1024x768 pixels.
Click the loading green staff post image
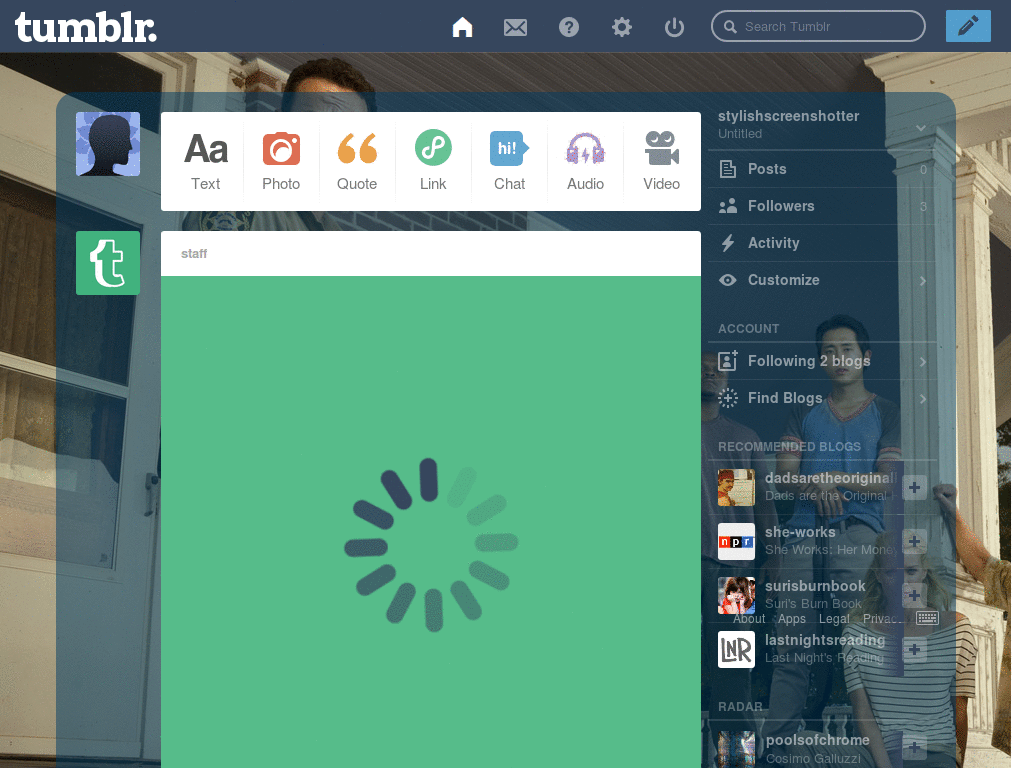click(x=431, y=522)
